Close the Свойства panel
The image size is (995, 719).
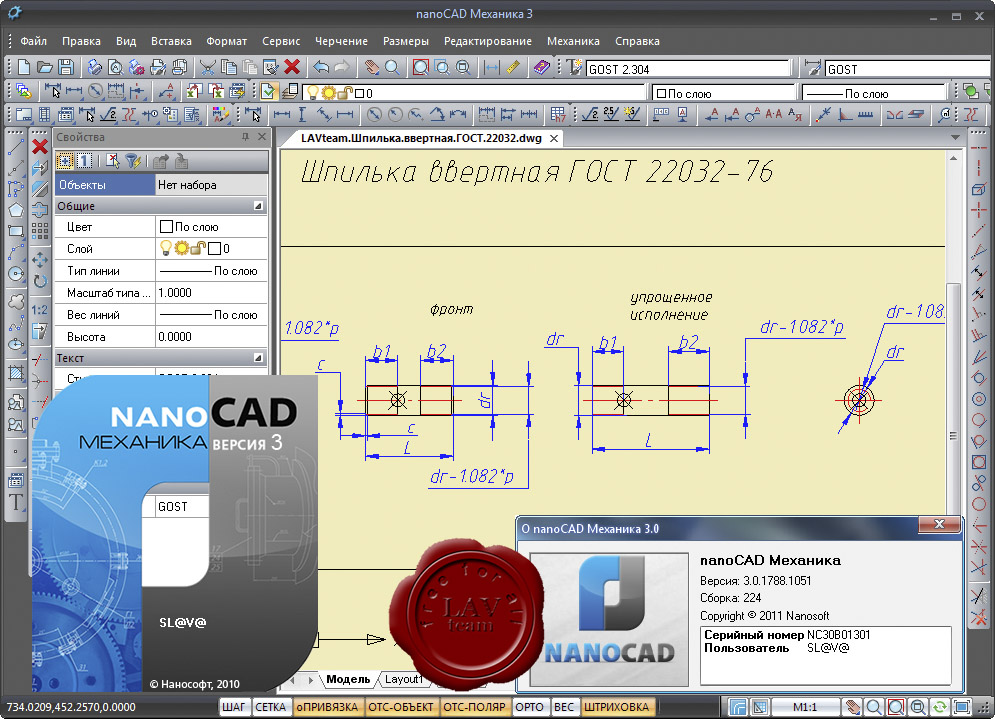(x=262, y=136)
